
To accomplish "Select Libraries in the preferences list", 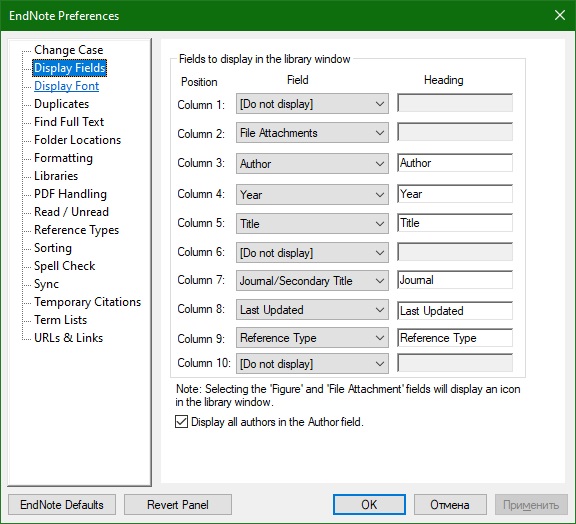I will pyautogui.click(x=56, y=176).
